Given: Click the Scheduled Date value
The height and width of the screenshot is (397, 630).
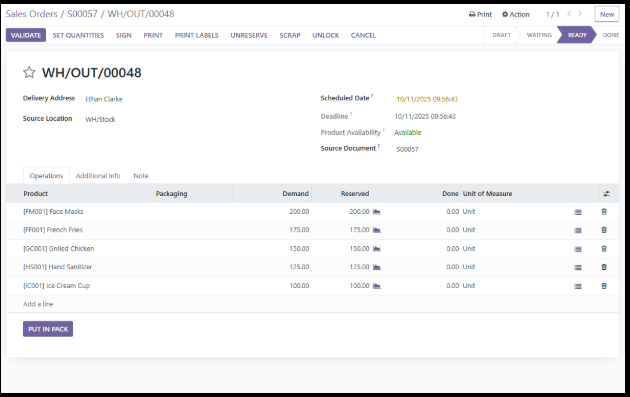Looking at the screenshot, I should pos(427,99).
